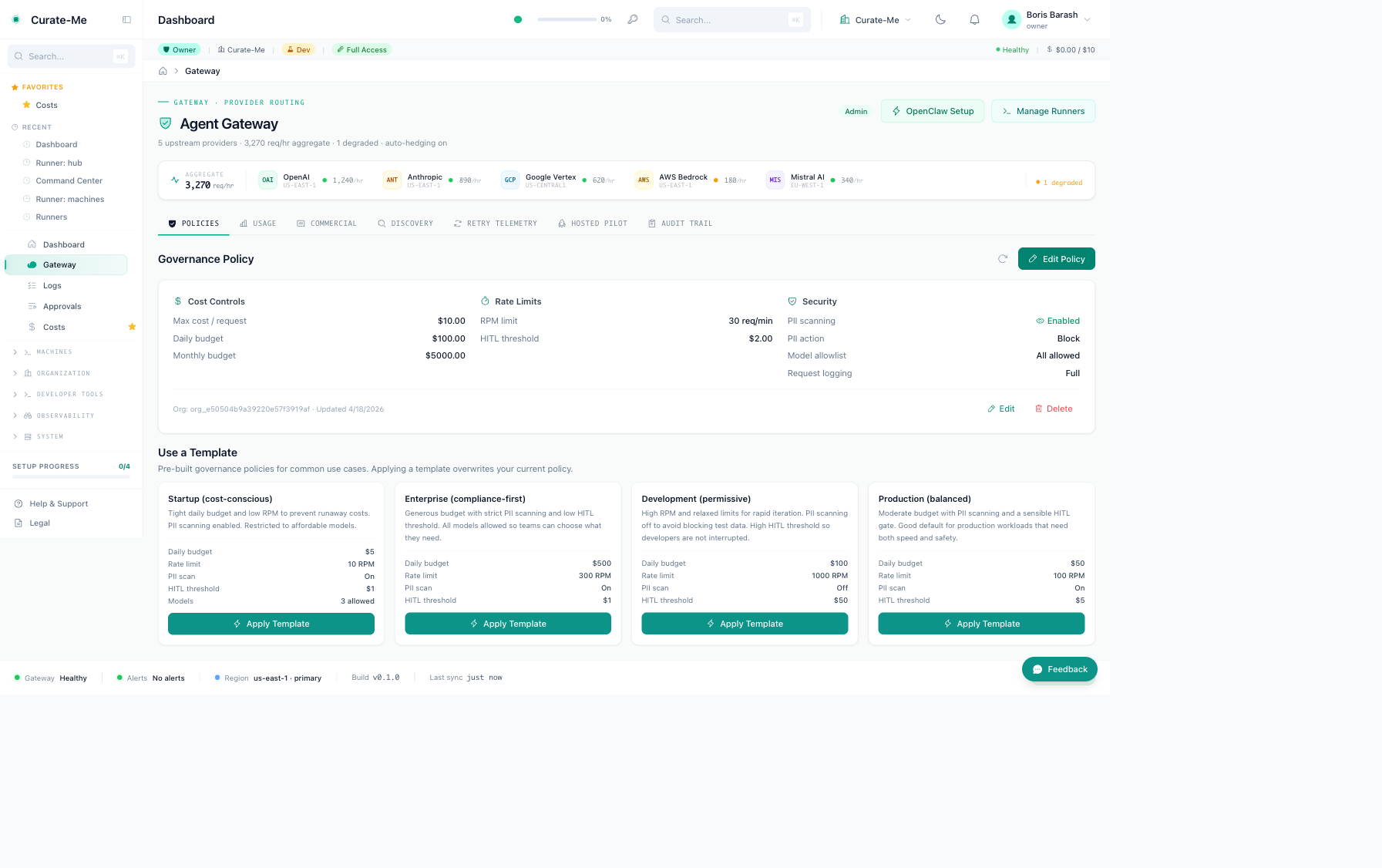The image size is (1382, 868).
Task: Click the key icon in header
Action: [x=633, y=20]
